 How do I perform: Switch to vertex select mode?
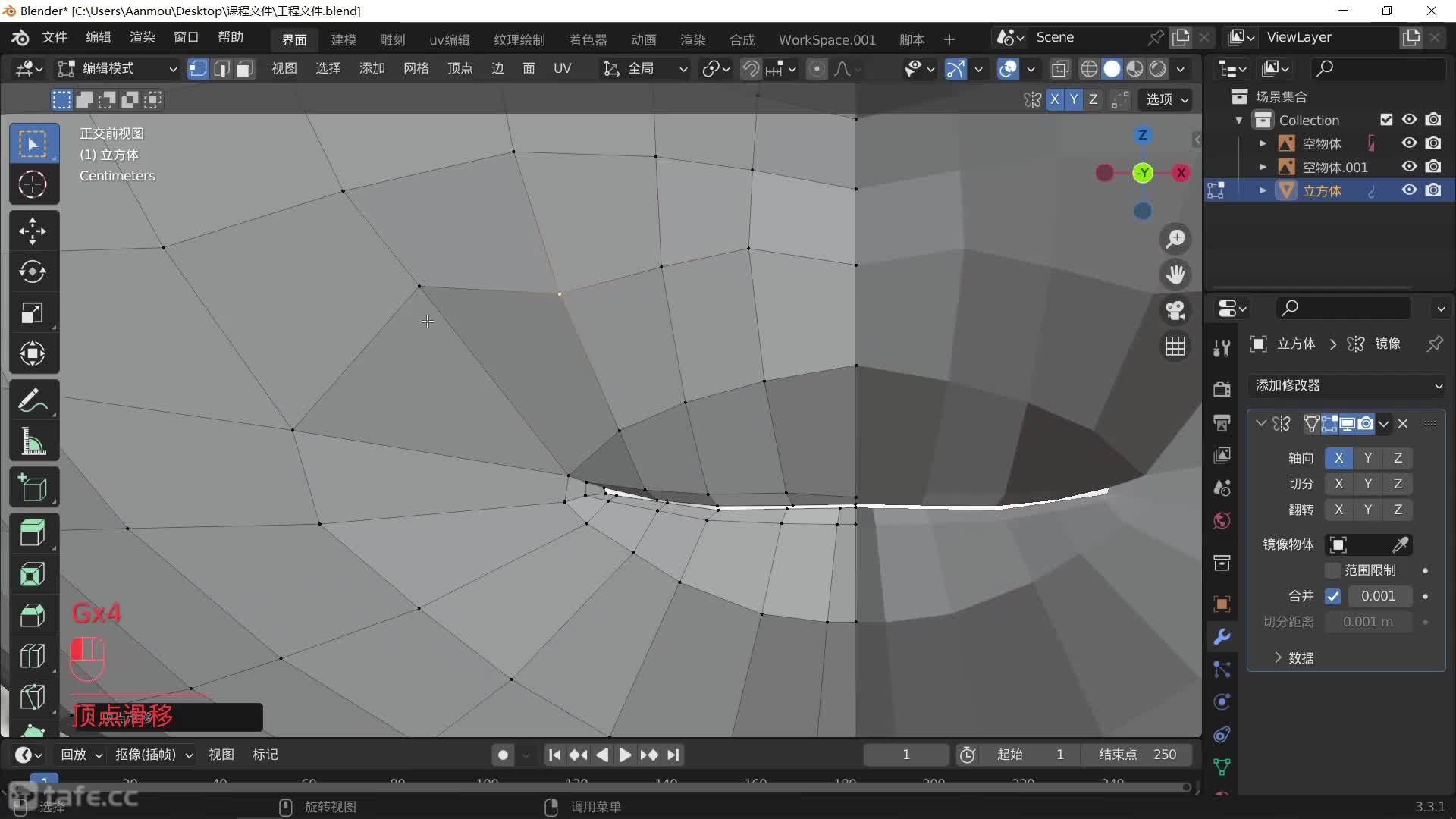[x=198, y=69]
